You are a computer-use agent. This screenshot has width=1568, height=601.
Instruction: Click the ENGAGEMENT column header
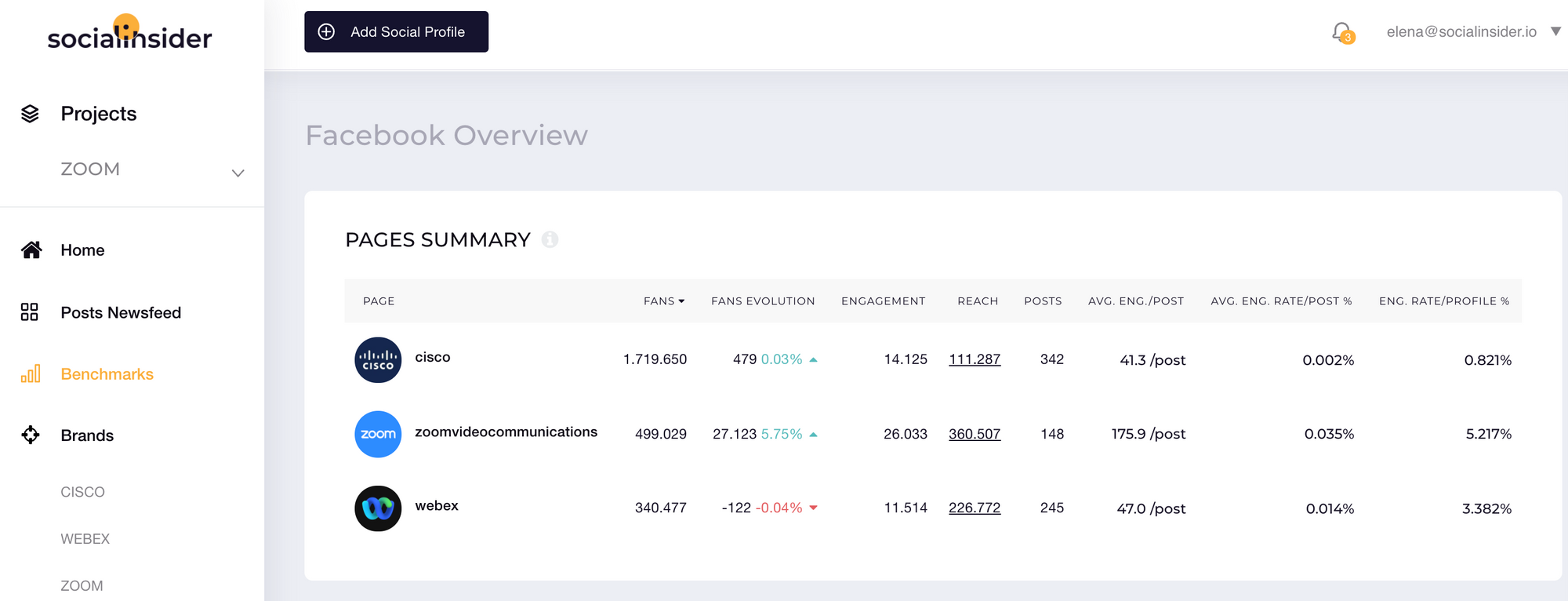coord(884,301)
